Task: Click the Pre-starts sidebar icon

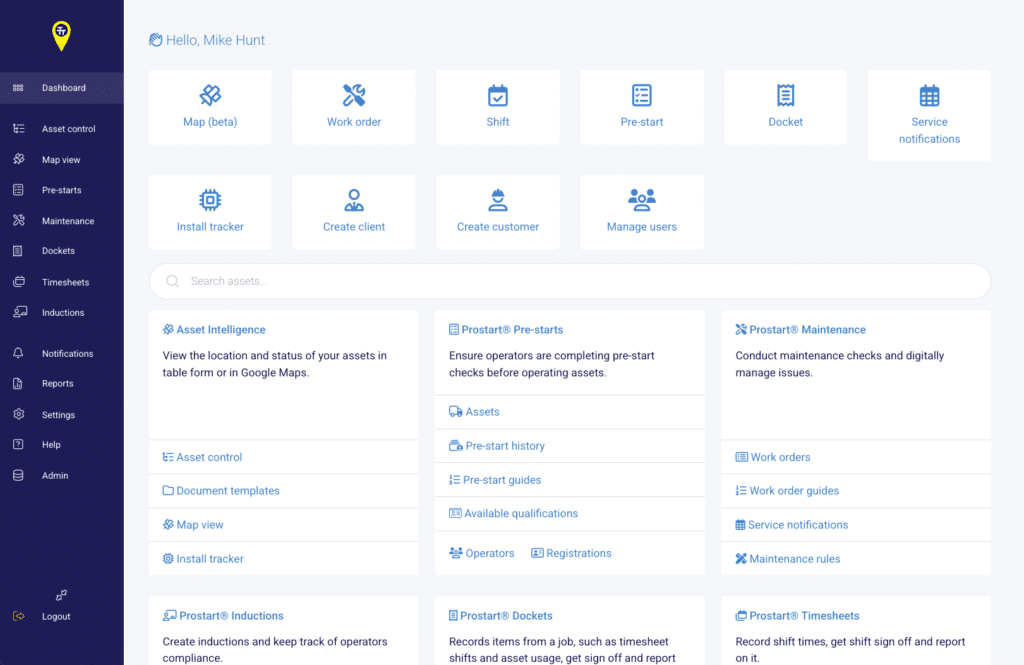Action: point(18,189)
